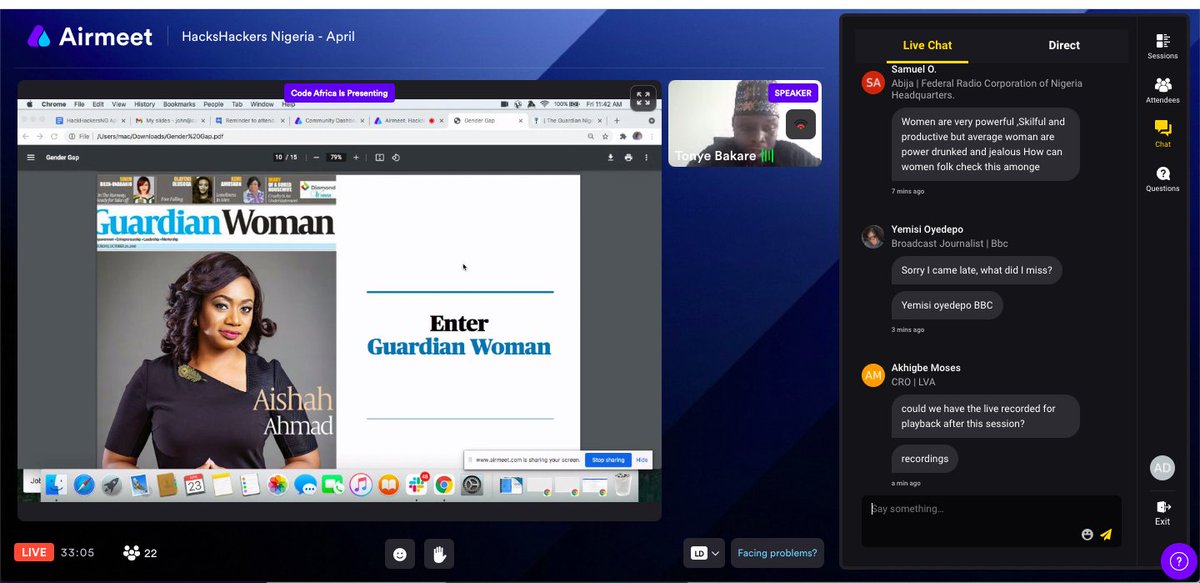The image size is (1200, 583).
Task: Click the PDF page number field
Action: point(279,157)
